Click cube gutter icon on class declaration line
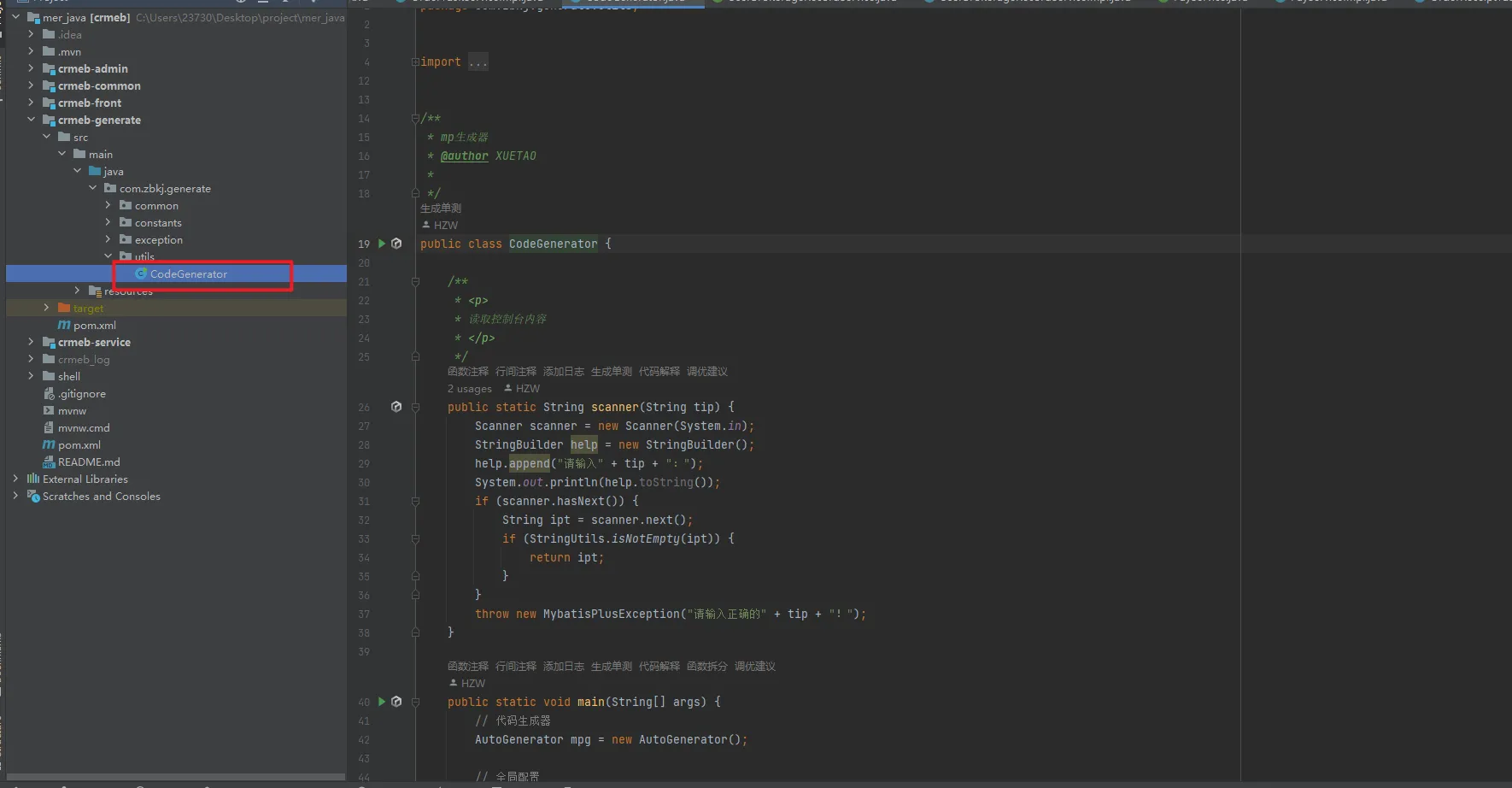 coord(396,244)
